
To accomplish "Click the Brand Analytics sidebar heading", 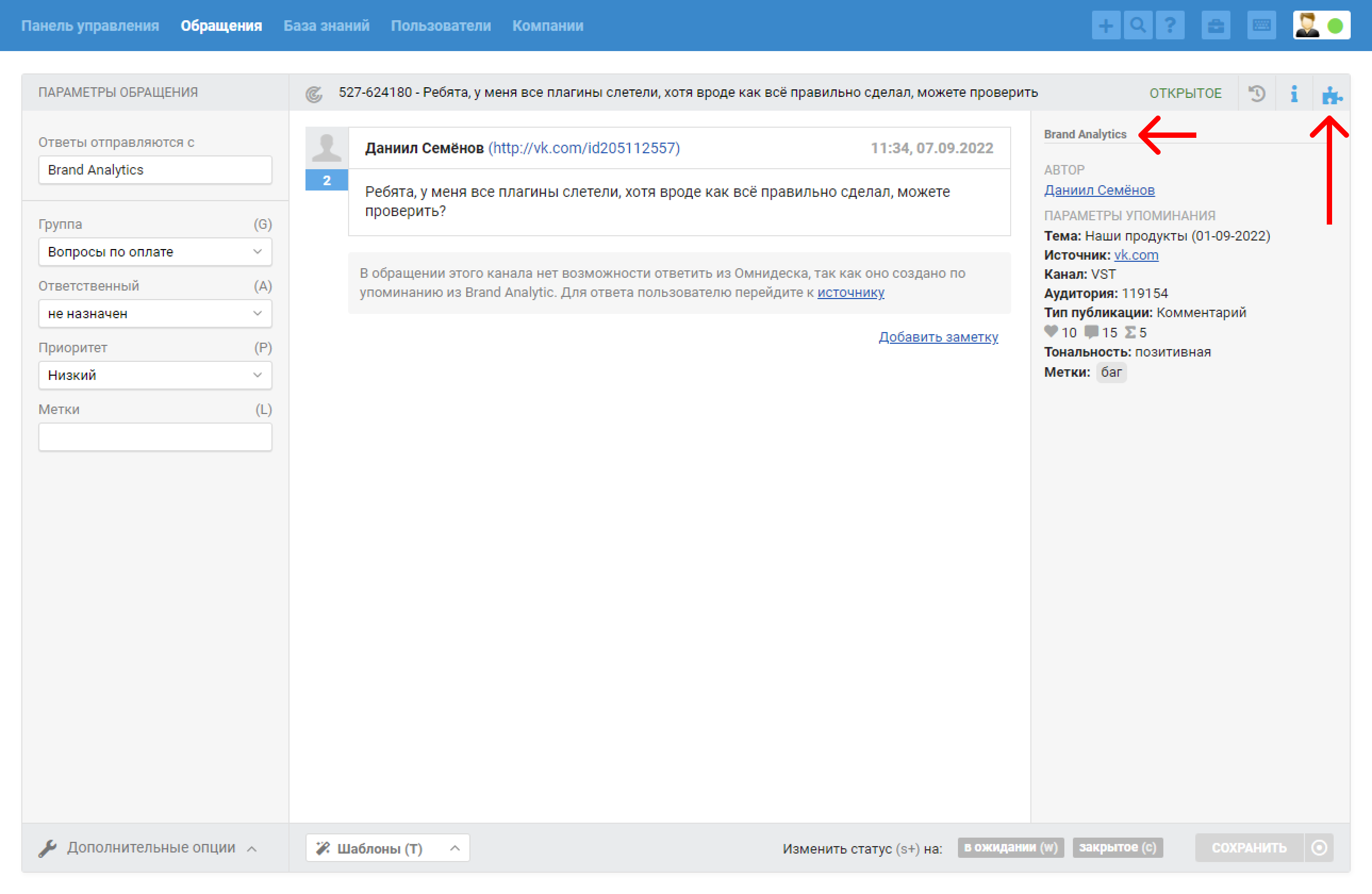I will pos(1085,134).
